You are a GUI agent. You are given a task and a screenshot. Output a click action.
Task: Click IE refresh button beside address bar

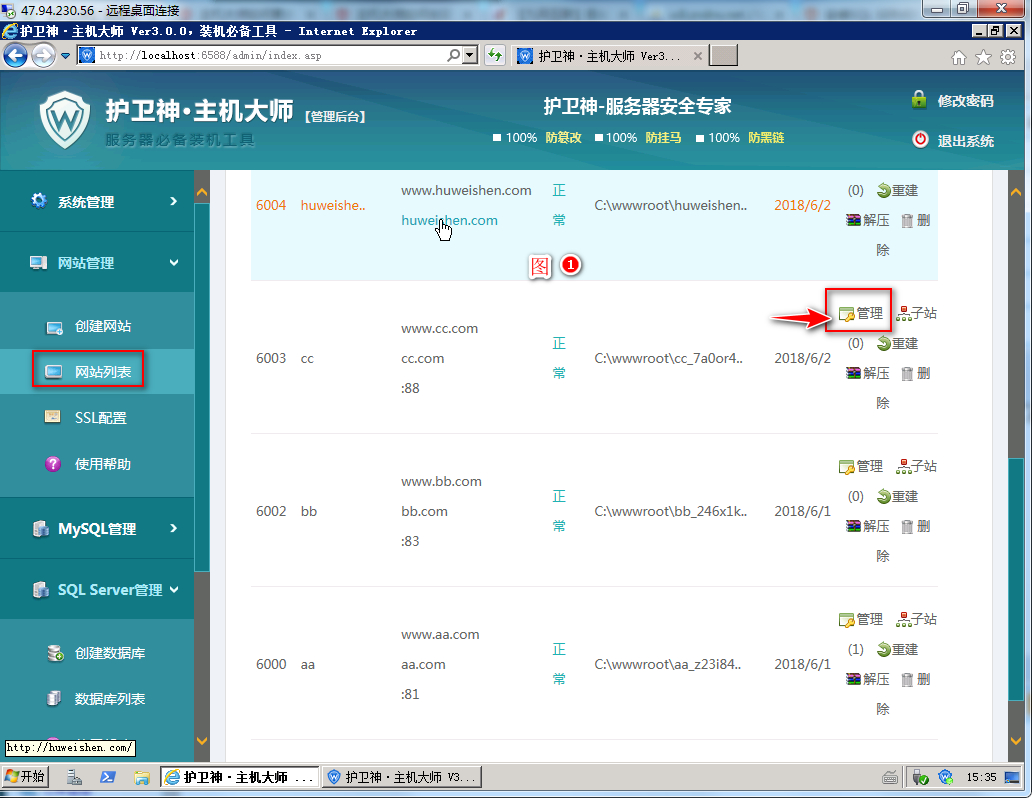[x=494, y=56]
